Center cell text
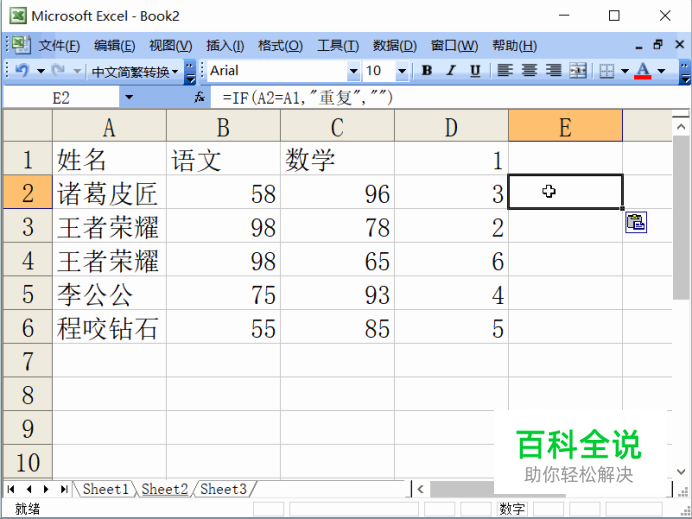 pyautogui.click(x=529, y=71)
